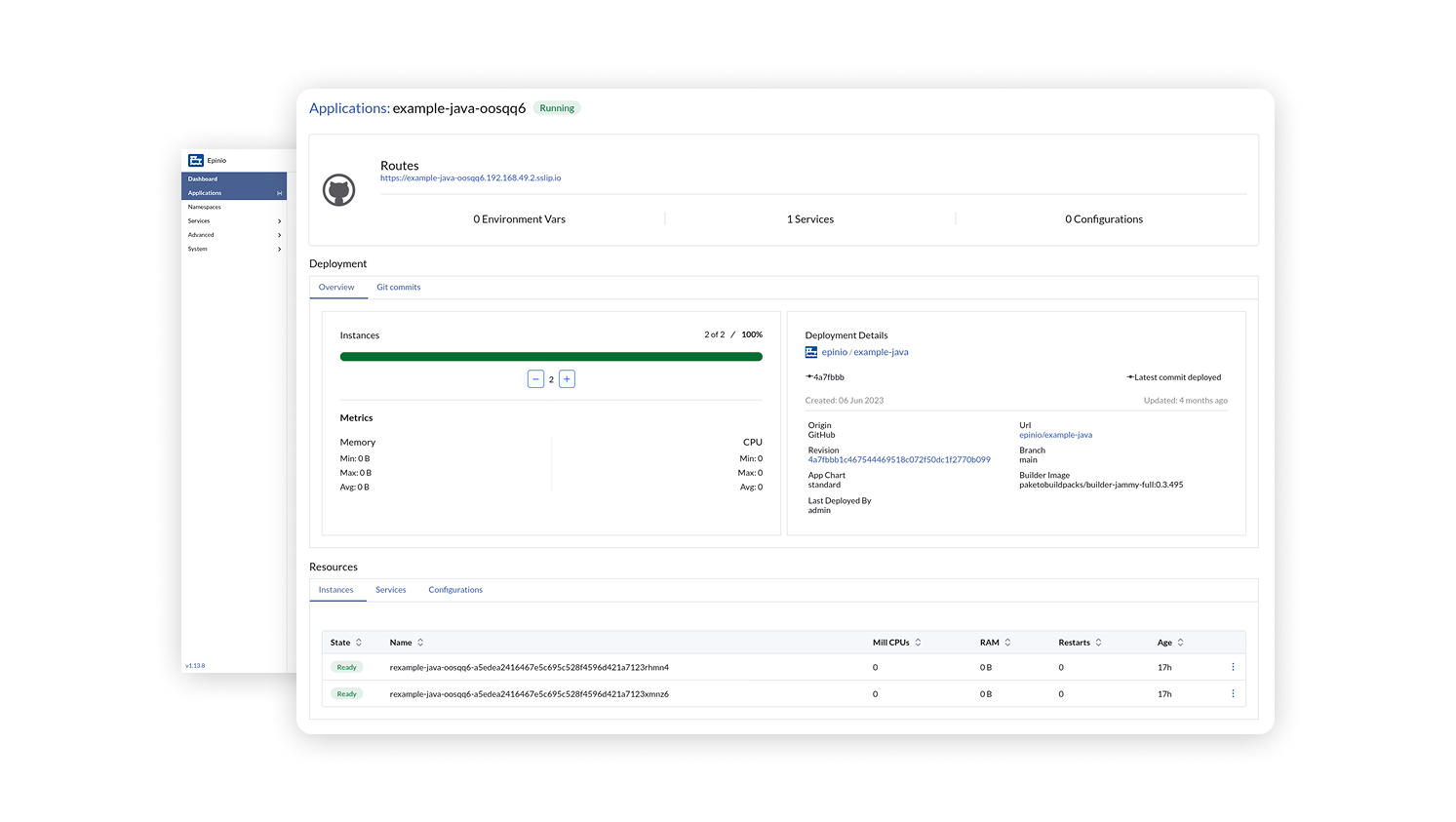Expand the Services sidebar group
The width and height of the screenshot is (1456, 822).
point(279,221)
